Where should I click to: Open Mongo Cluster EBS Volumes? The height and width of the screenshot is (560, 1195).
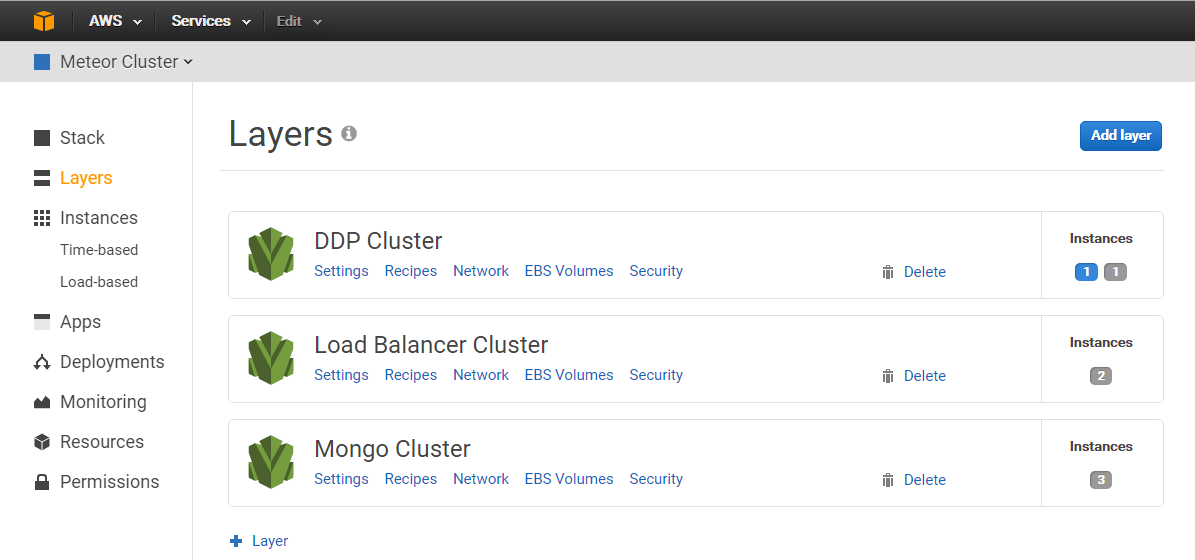point(569,479)
